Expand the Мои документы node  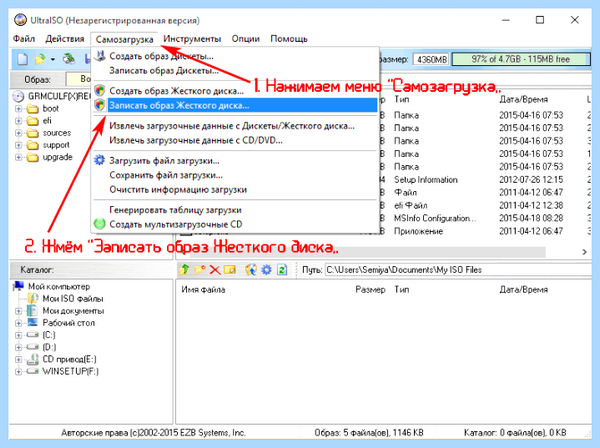click(x=18, y=311)
